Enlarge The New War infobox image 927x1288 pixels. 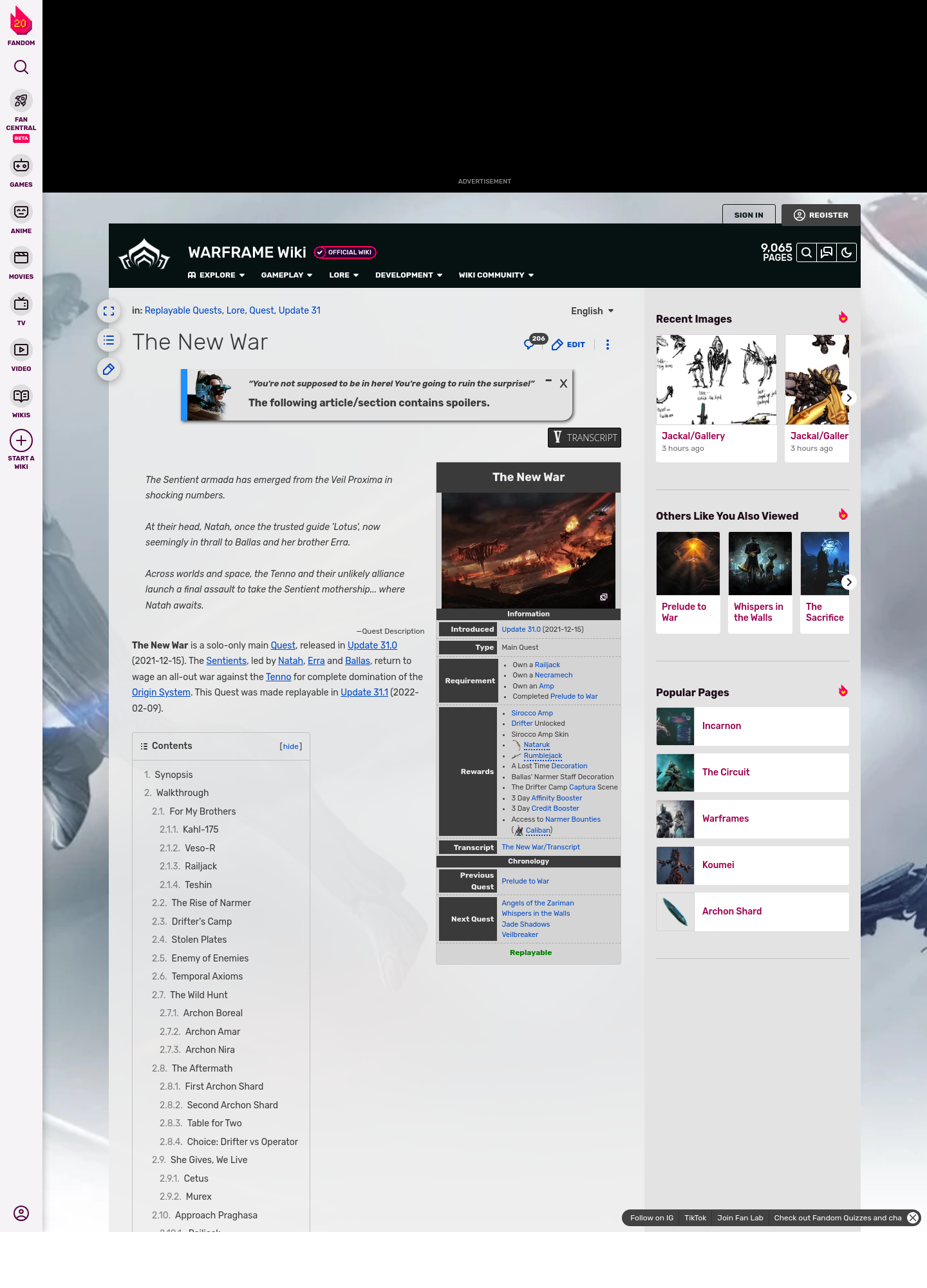[604, 598]
